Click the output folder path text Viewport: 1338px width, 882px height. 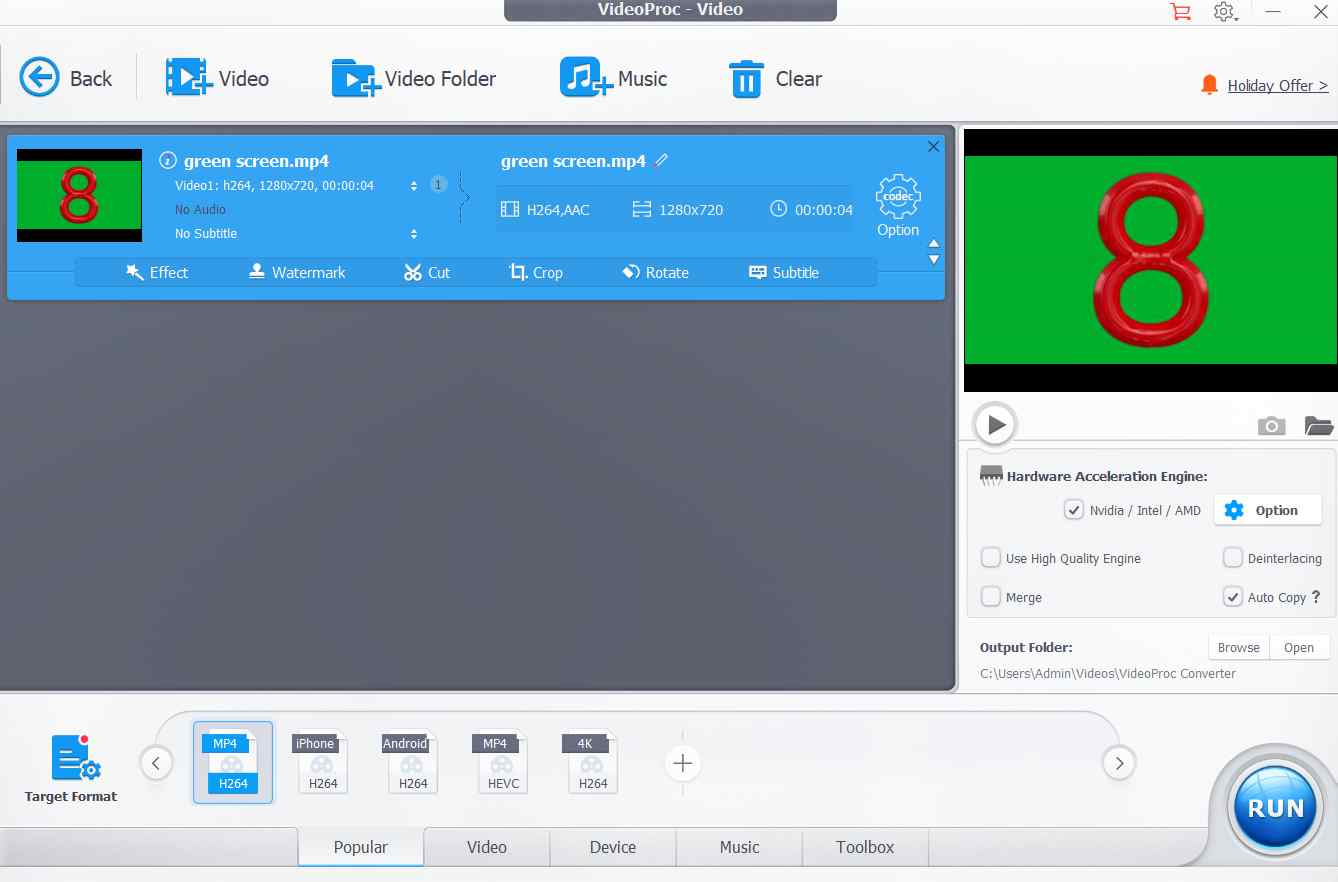1108,673
